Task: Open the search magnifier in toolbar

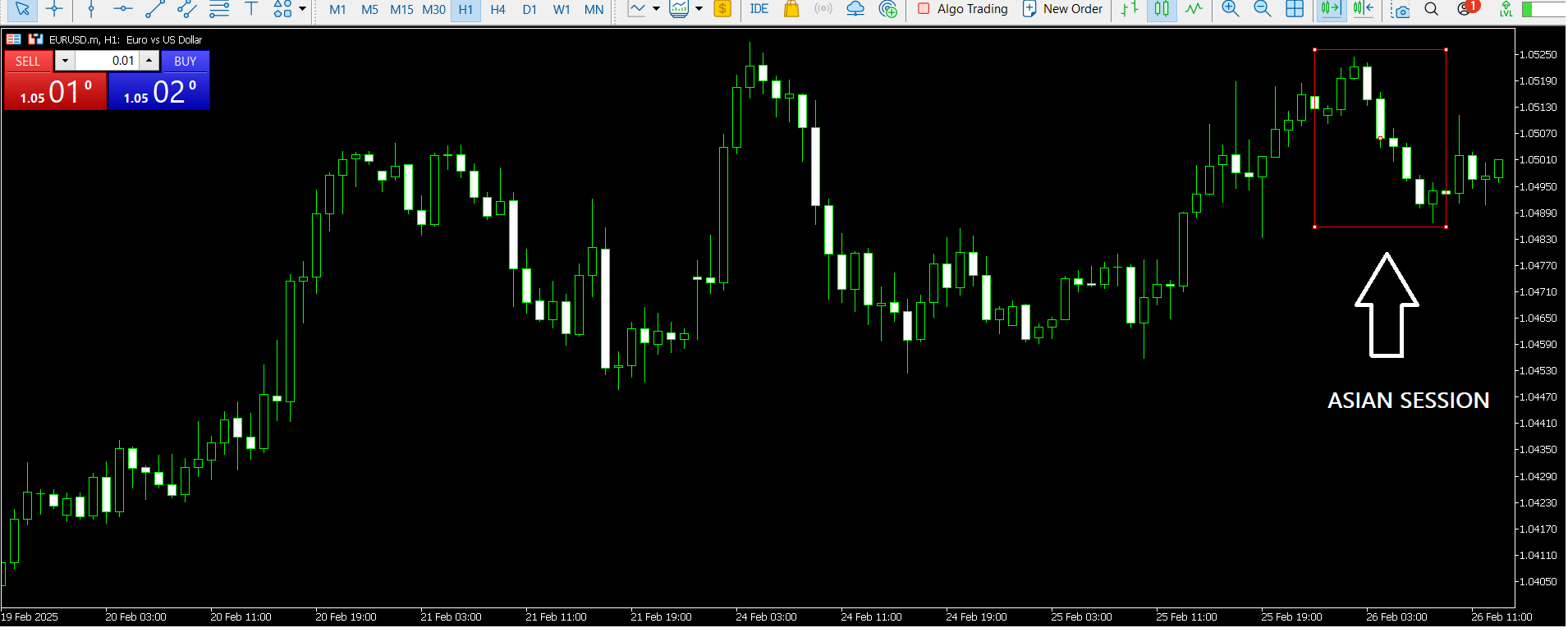Action: click(x=1431, y=9)
